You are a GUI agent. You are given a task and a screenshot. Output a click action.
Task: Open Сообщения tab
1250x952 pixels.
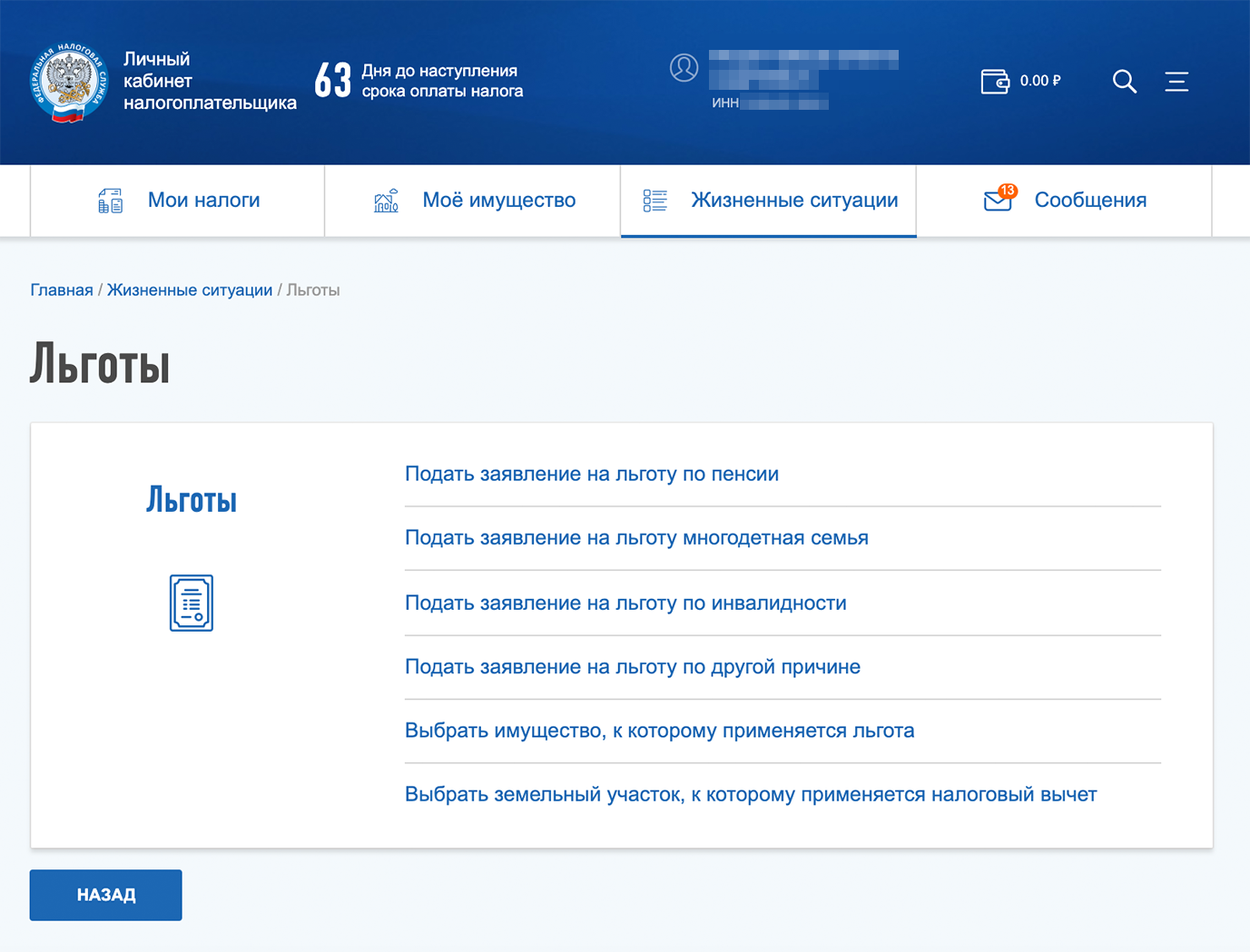1064,201
